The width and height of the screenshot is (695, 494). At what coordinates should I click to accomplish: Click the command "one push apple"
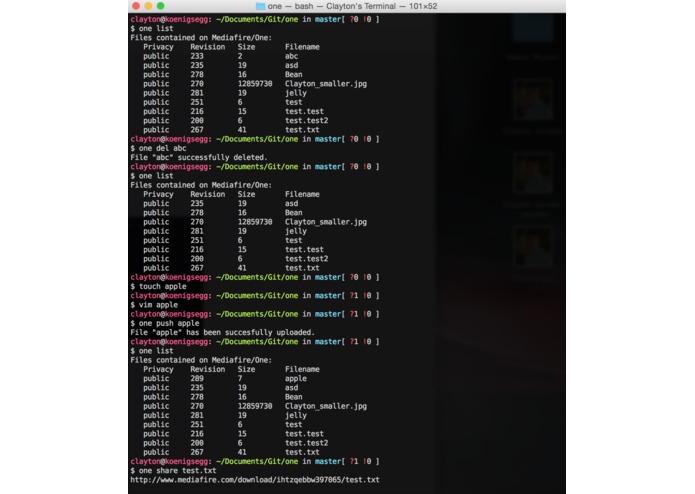click(169, 323)
